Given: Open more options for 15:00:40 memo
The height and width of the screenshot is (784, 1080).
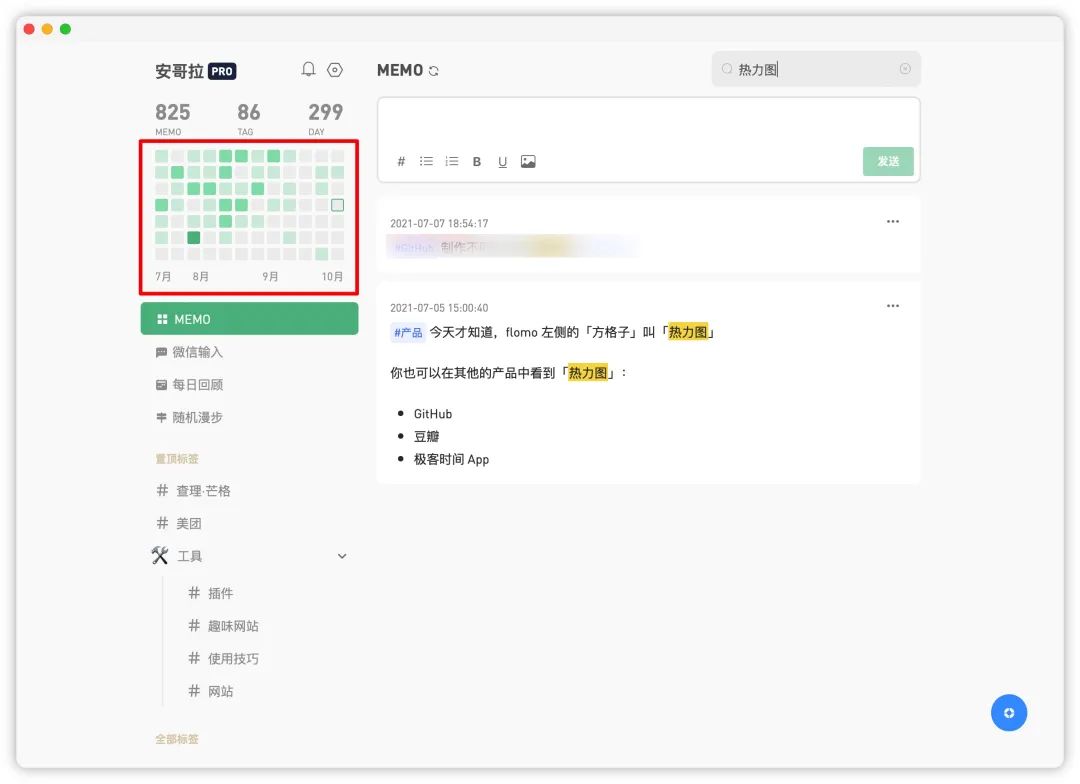Looking at the screenshot, I should (x=893, y=306).
